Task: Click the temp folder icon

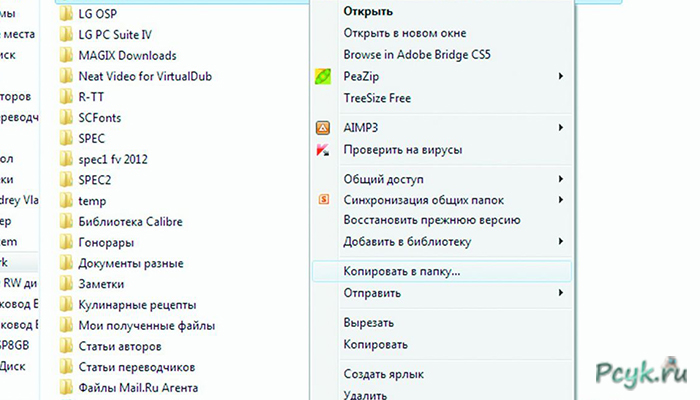Action: point(66,201)
